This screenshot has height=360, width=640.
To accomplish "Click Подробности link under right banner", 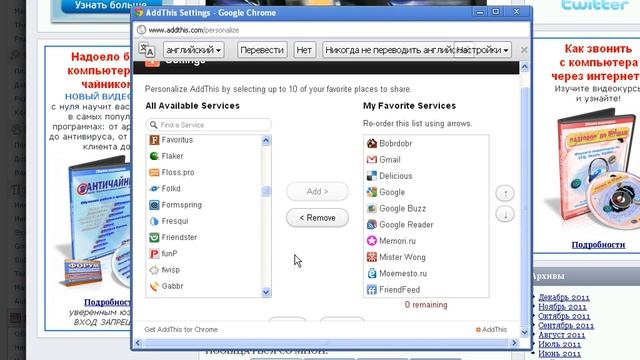I will pos(598,244).
